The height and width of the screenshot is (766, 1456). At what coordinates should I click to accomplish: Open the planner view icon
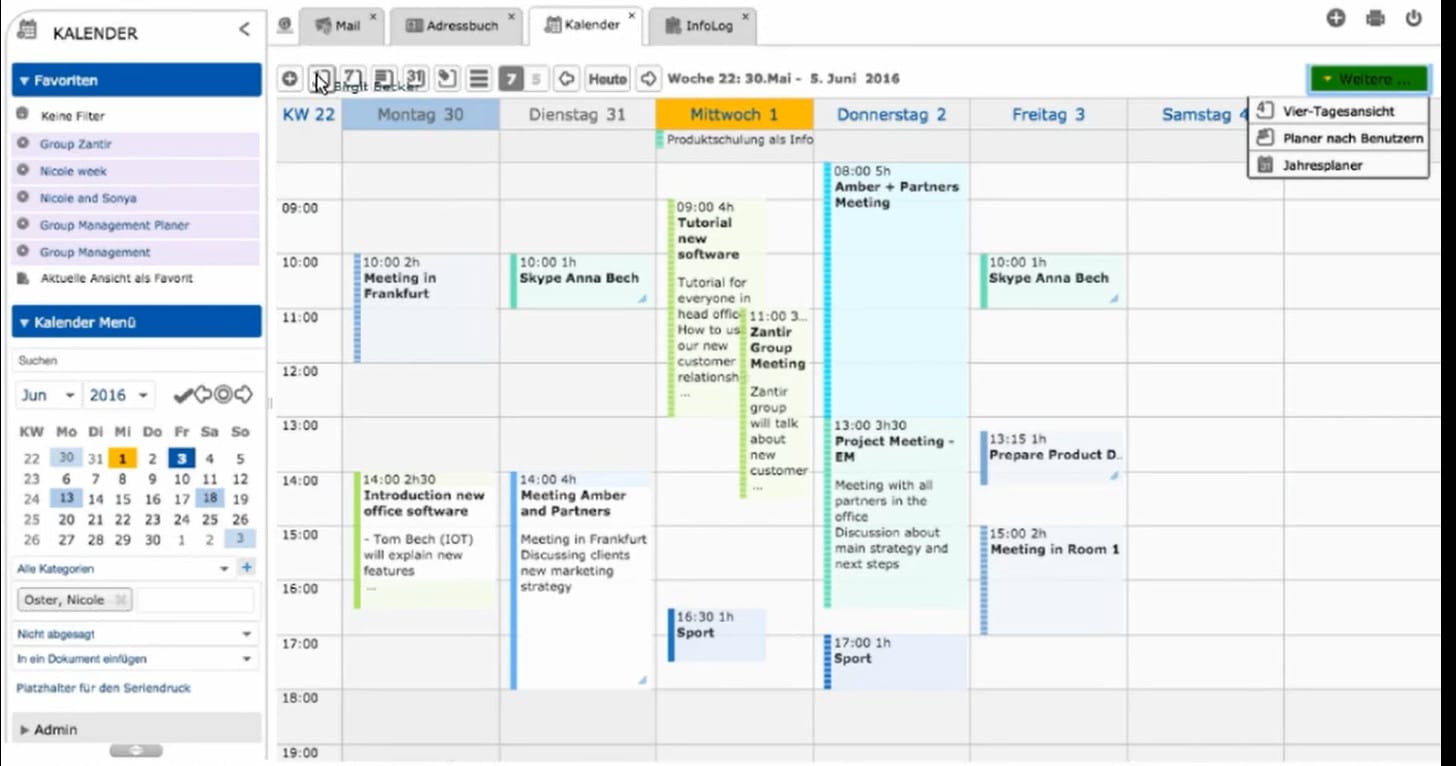446,78
